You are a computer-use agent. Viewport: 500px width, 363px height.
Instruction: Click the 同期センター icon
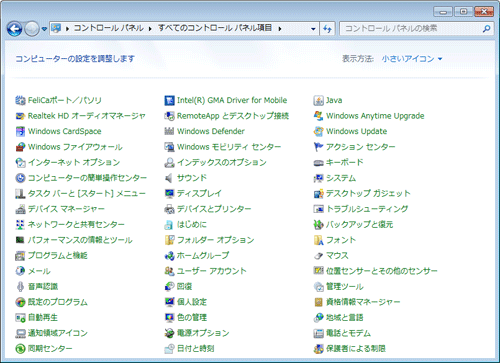coord(20,349)
